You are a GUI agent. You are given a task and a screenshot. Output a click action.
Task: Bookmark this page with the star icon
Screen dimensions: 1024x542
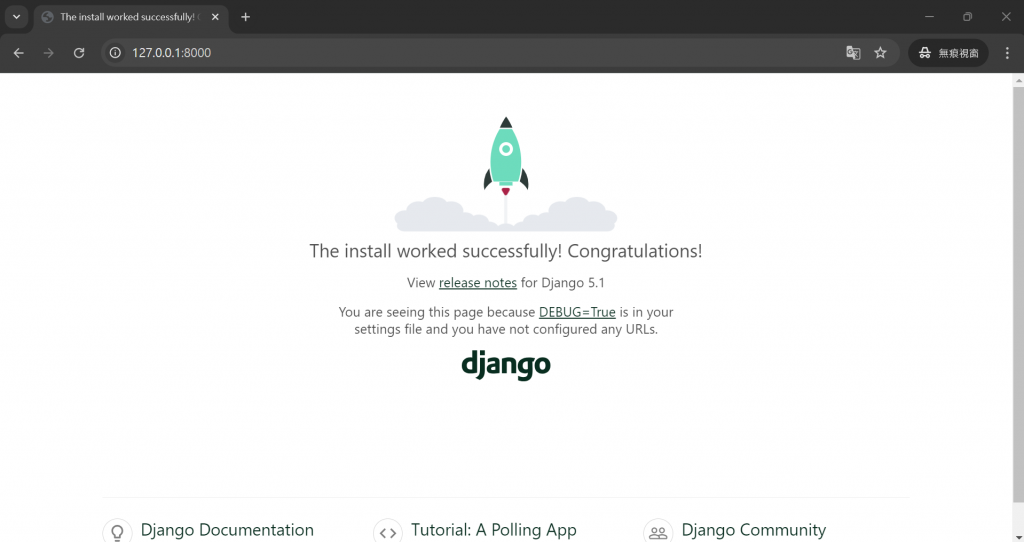point(880,53)
